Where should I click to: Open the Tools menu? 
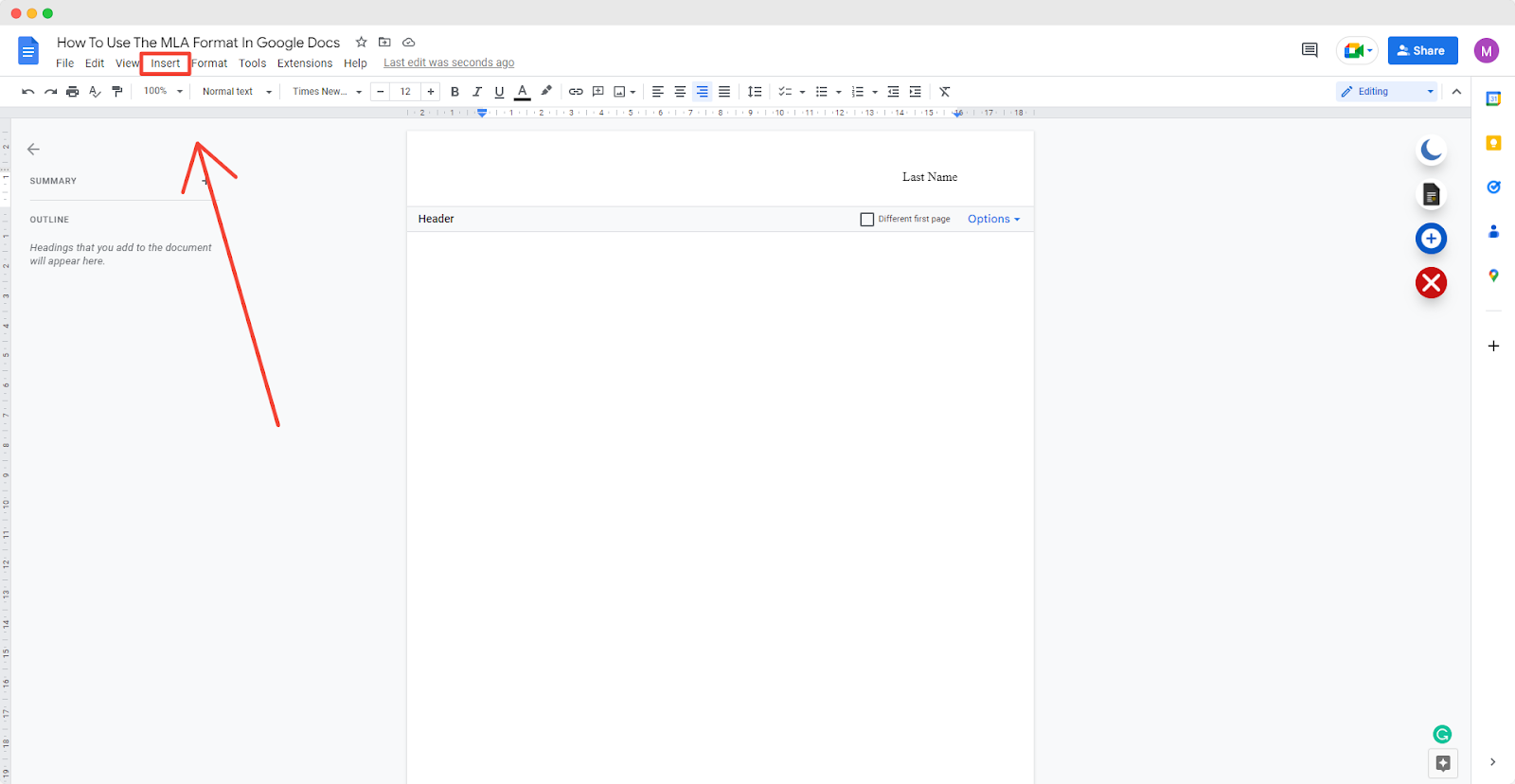253,63
